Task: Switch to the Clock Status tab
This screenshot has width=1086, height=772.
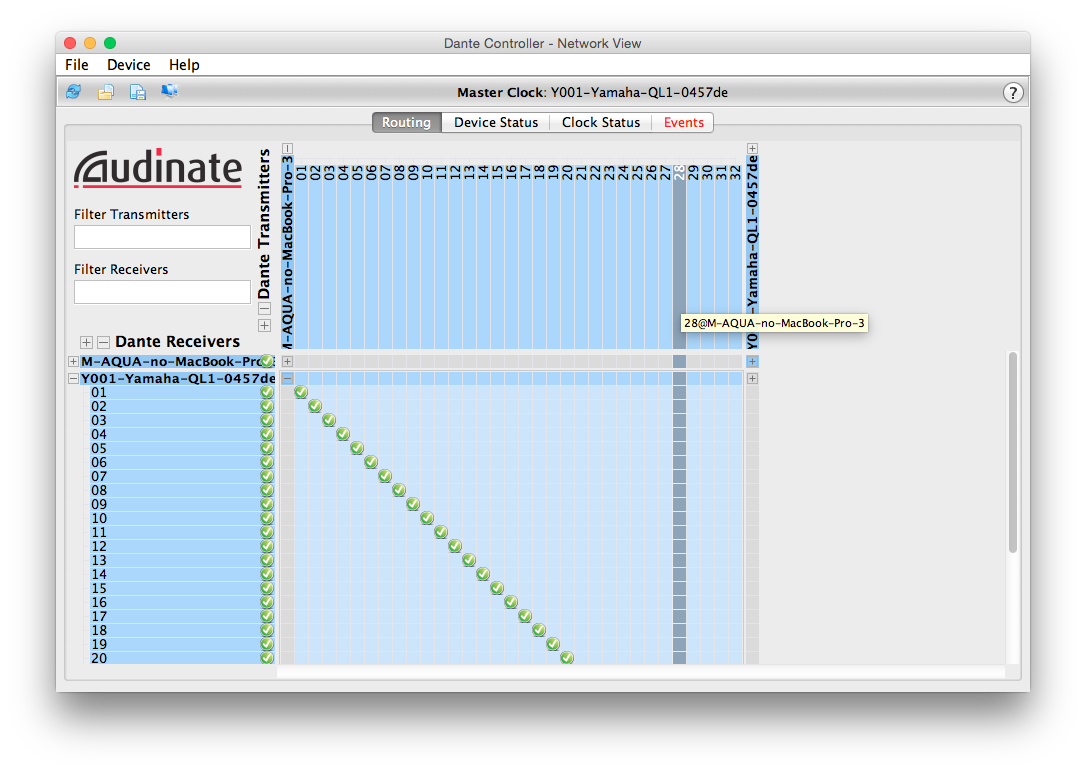Action: click(x=600, y=123)
